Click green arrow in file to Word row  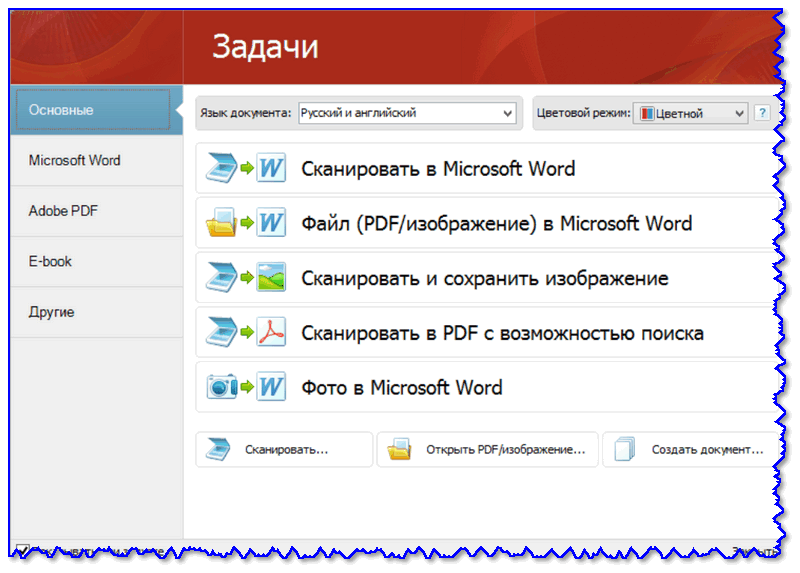pyautogui.click(x=247, y=222)
